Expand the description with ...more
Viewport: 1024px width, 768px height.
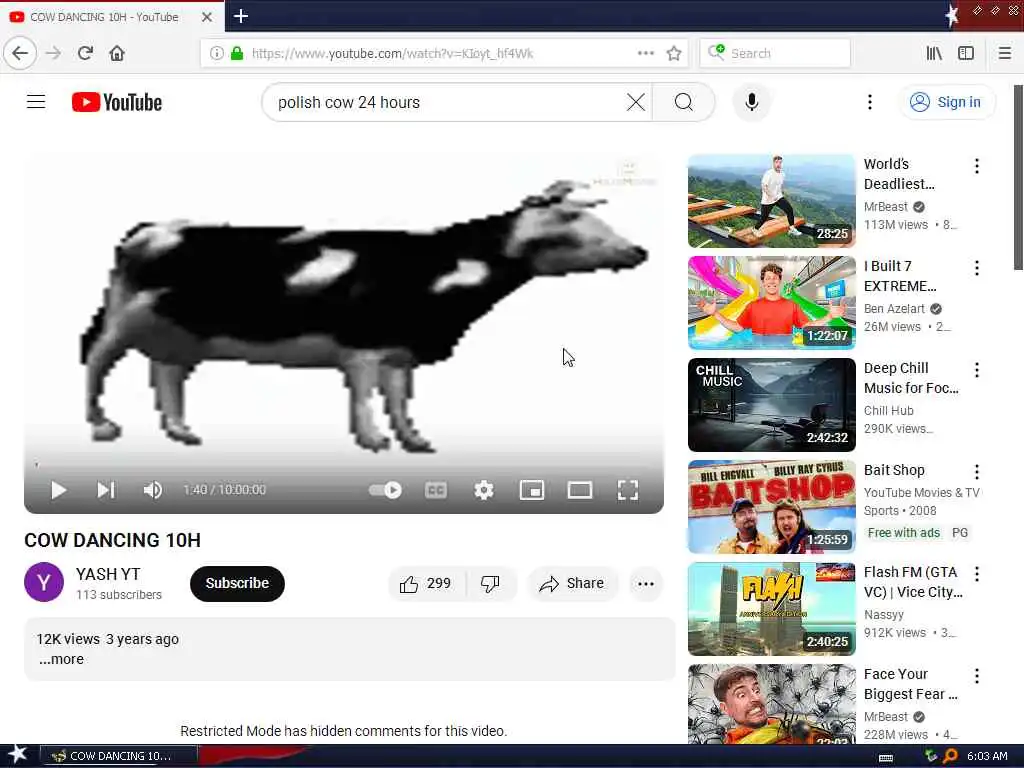(61, 659)
